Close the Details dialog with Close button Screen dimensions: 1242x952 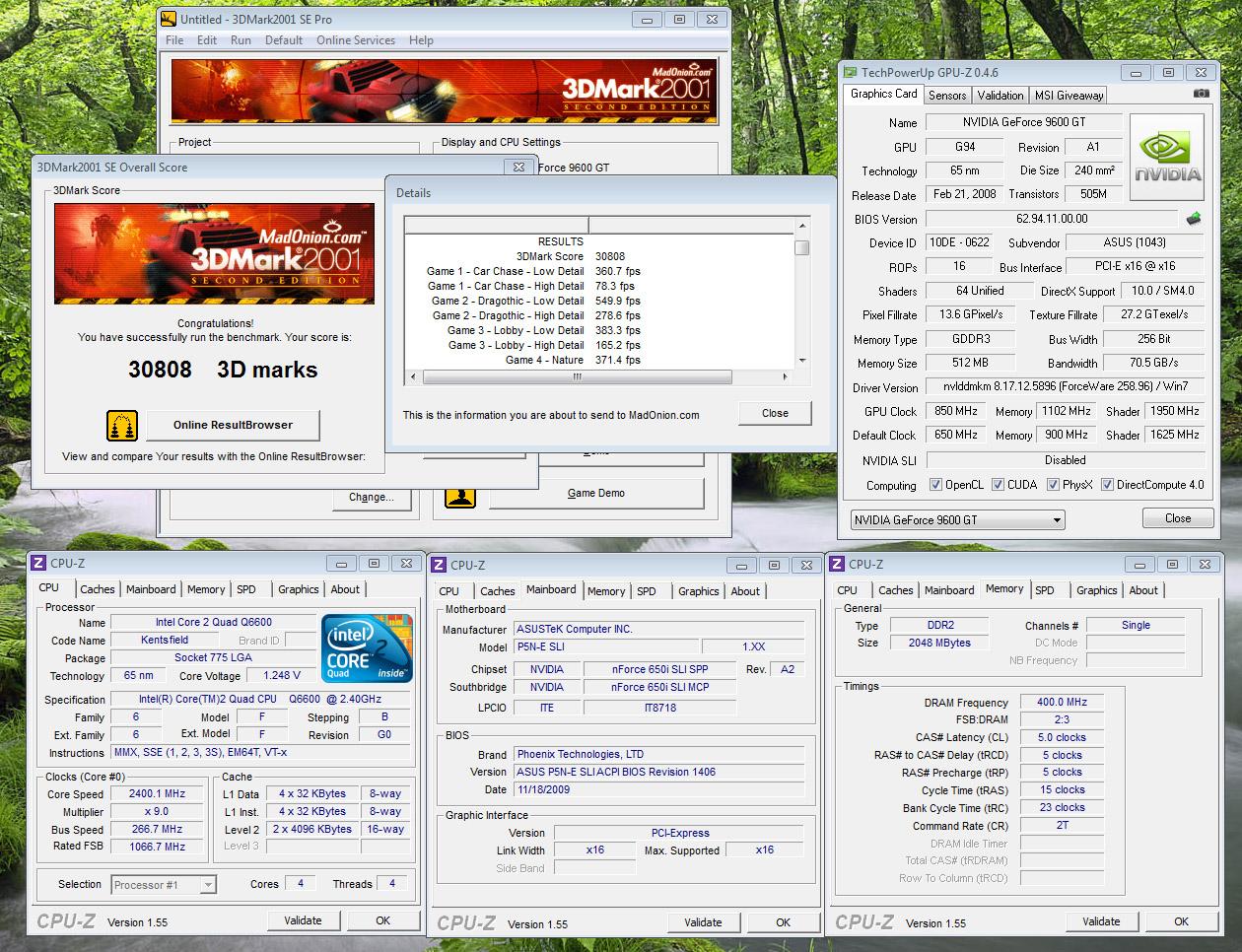coord(775,413)
